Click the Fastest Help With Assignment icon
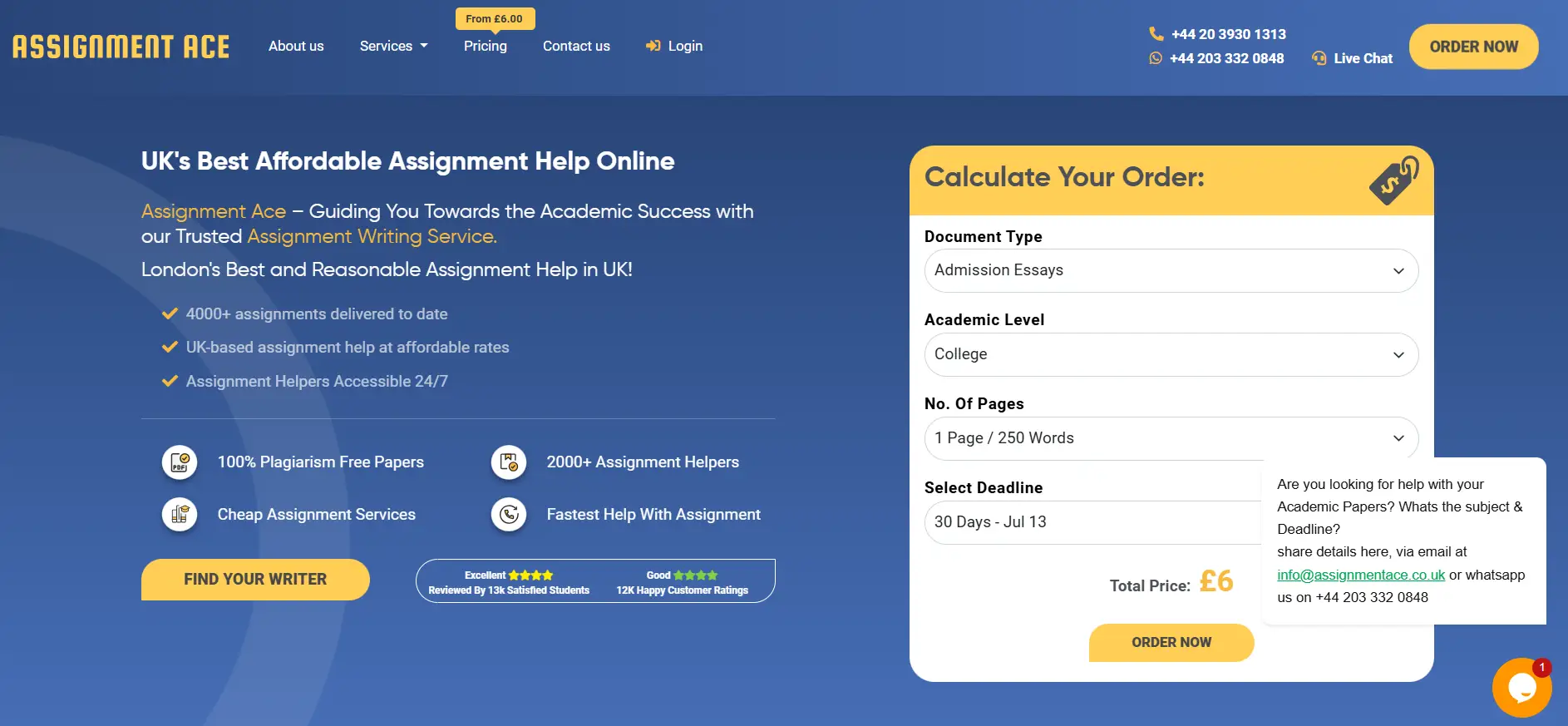The width and height of the screenshot is (1568, 726). (509, 515)
